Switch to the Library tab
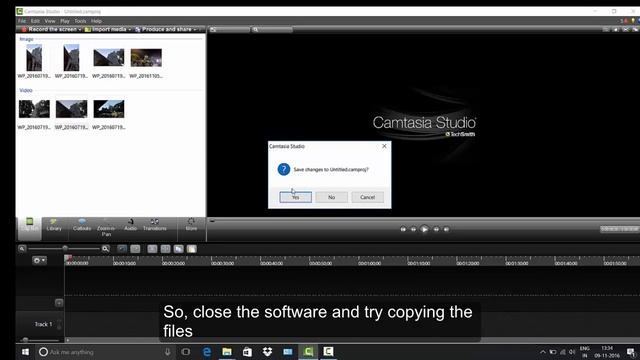The image size is (640, 360). tap(53, 225)
